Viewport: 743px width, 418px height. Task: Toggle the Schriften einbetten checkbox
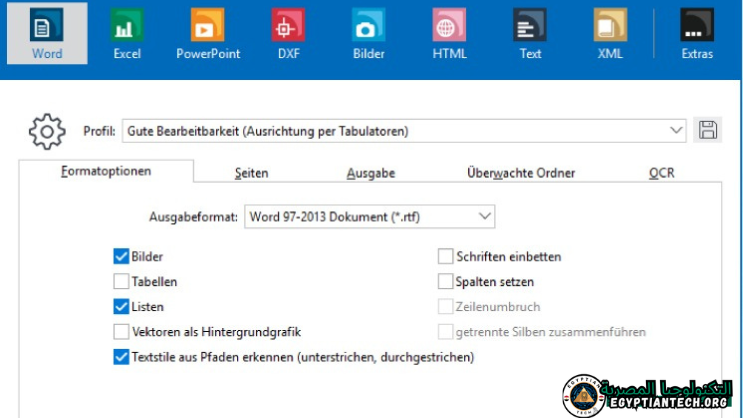pos(446,257)
